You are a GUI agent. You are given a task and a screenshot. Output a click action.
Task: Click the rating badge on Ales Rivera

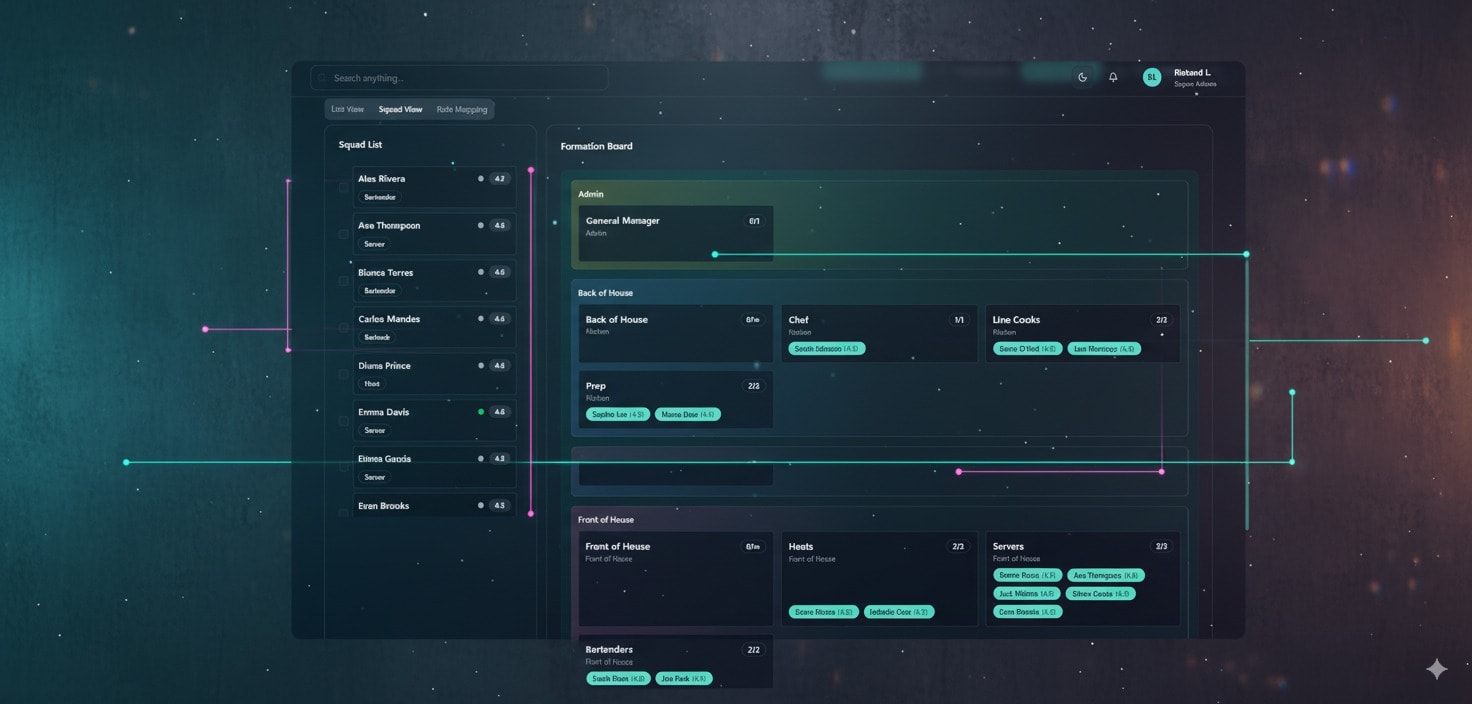[x=500, y=179]
